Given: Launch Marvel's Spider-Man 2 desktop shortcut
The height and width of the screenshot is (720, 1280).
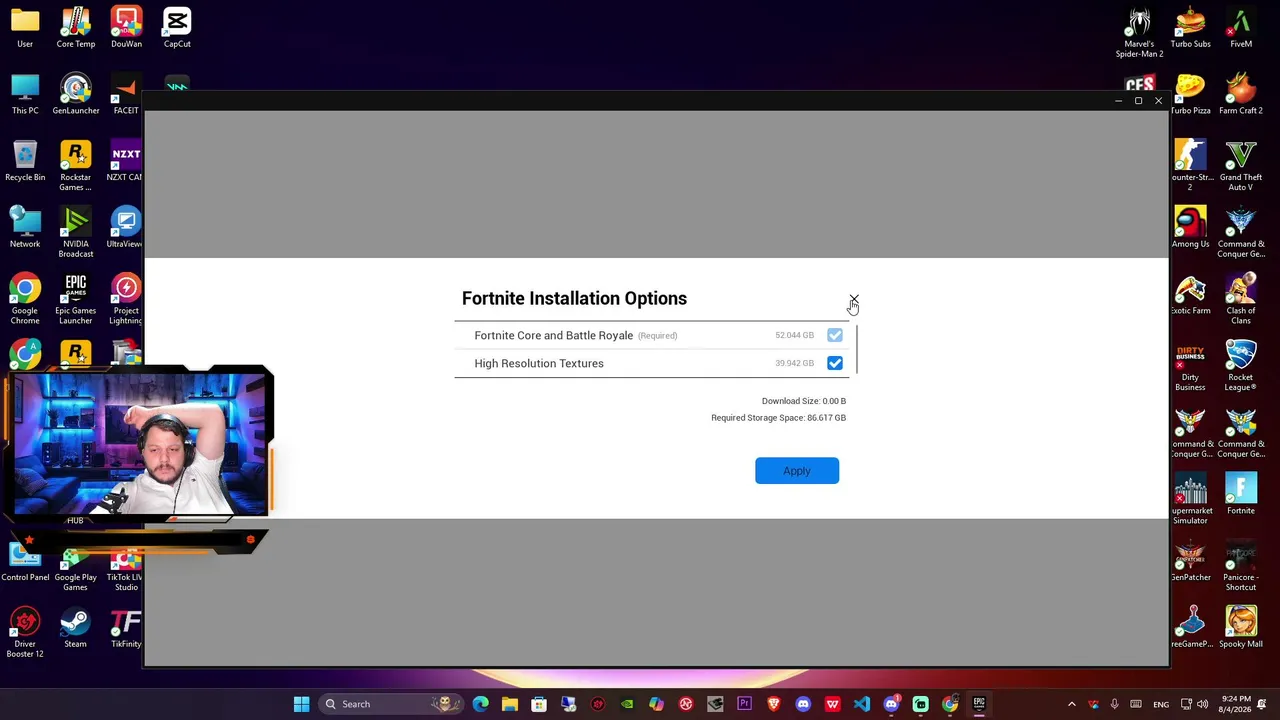Looking at the screenshot, I should [1139, 33].
